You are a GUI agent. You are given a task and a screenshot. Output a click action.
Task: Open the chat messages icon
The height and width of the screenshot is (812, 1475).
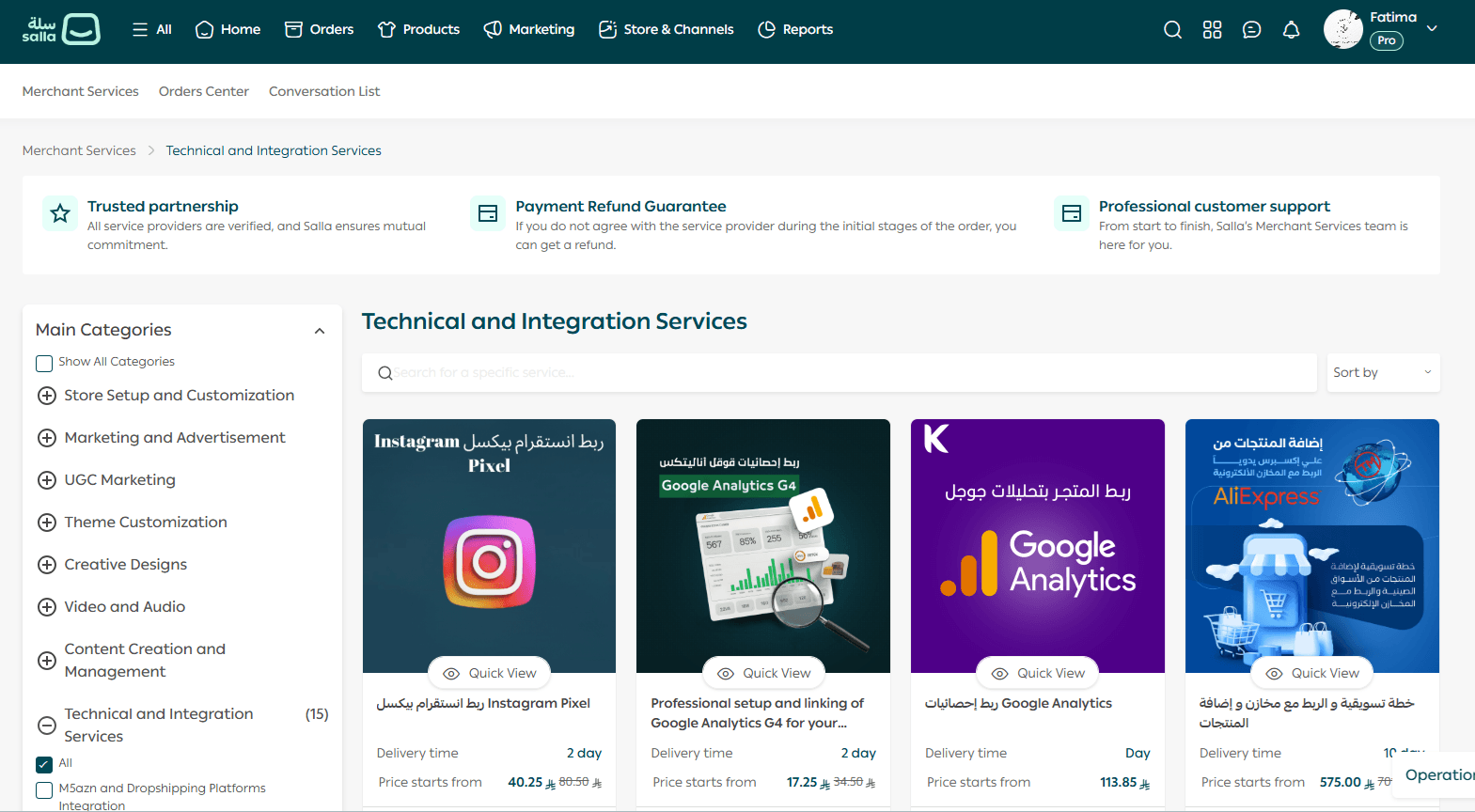point(1251,30)
